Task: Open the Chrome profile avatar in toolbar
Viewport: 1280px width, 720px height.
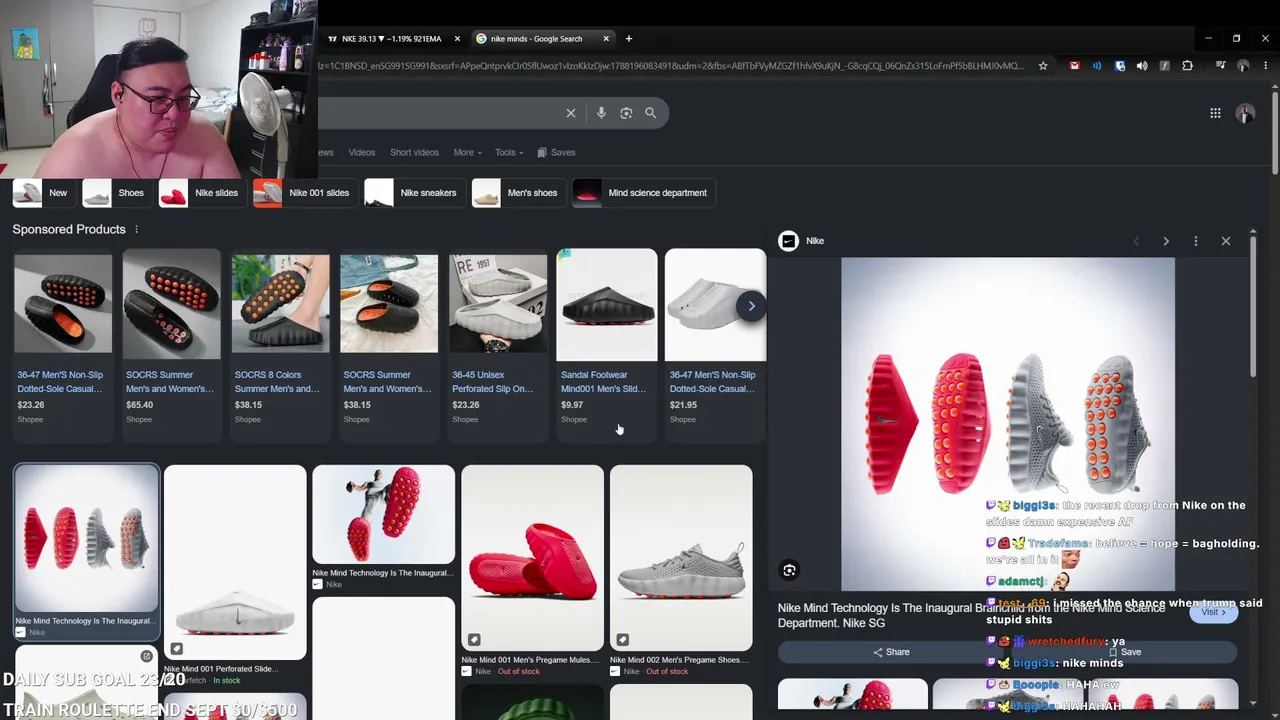Action: click(x=1243, y=66)
